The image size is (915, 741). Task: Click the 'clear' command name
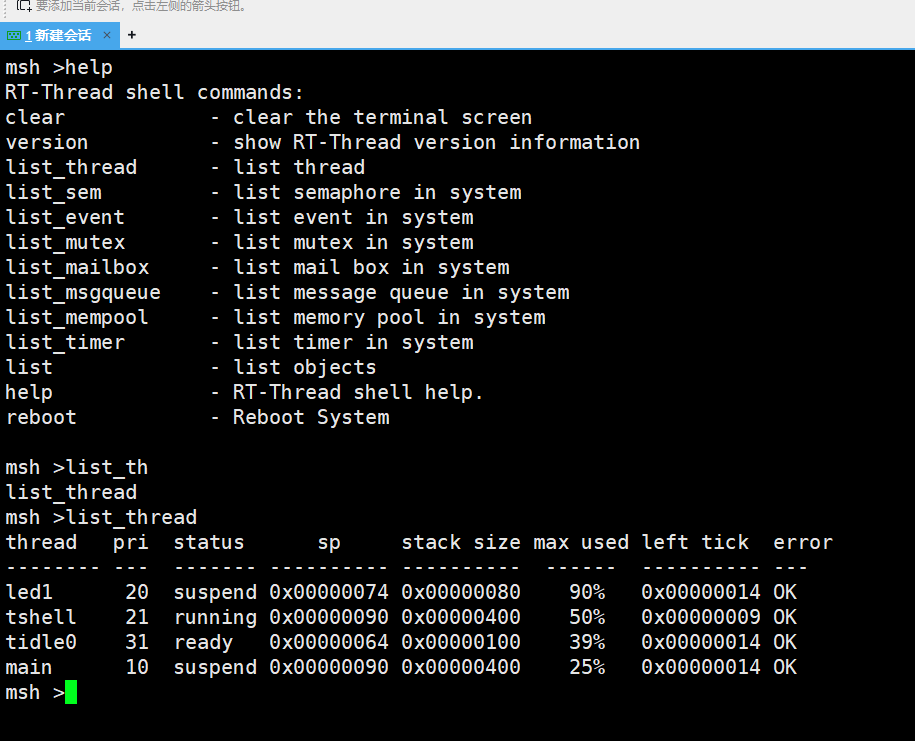point(35,117)
